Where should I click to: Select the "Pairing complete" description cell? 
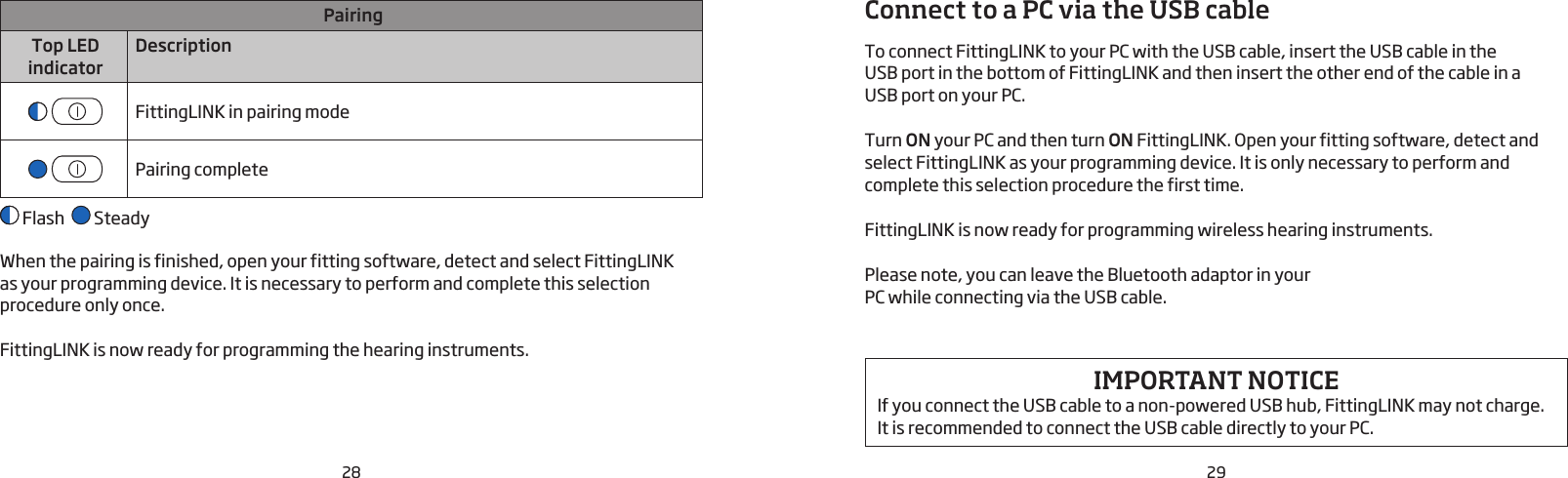pos(201,170)
